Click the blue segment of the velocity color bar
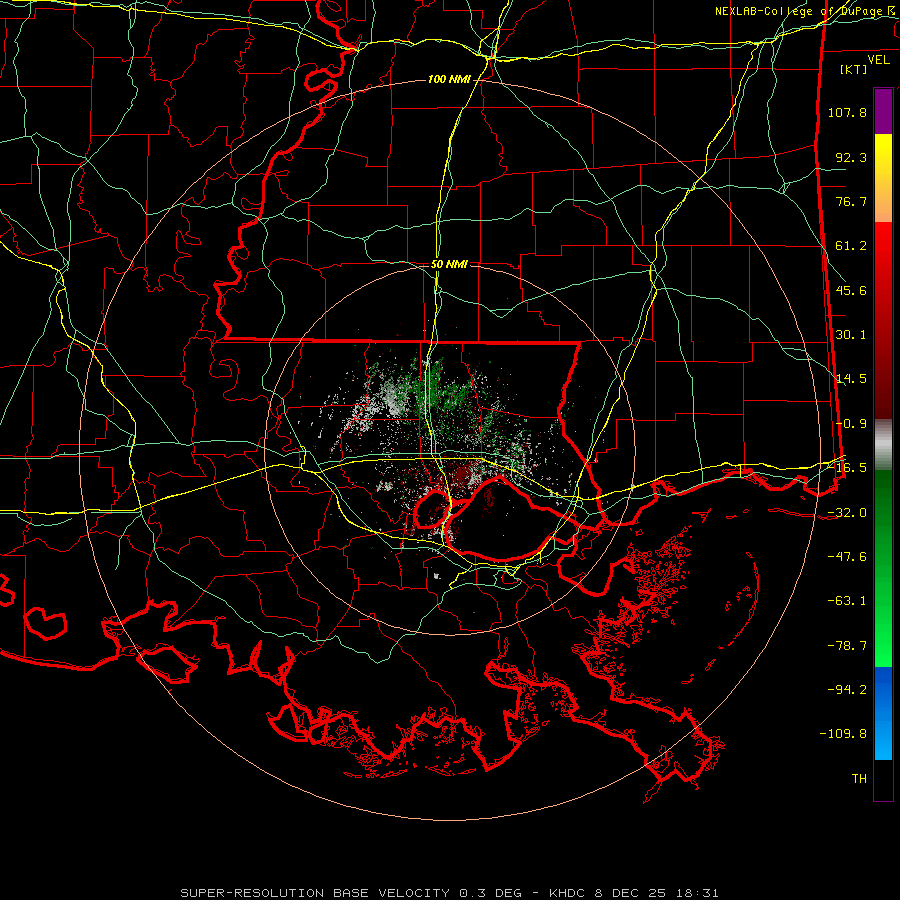 coord(883,713)
